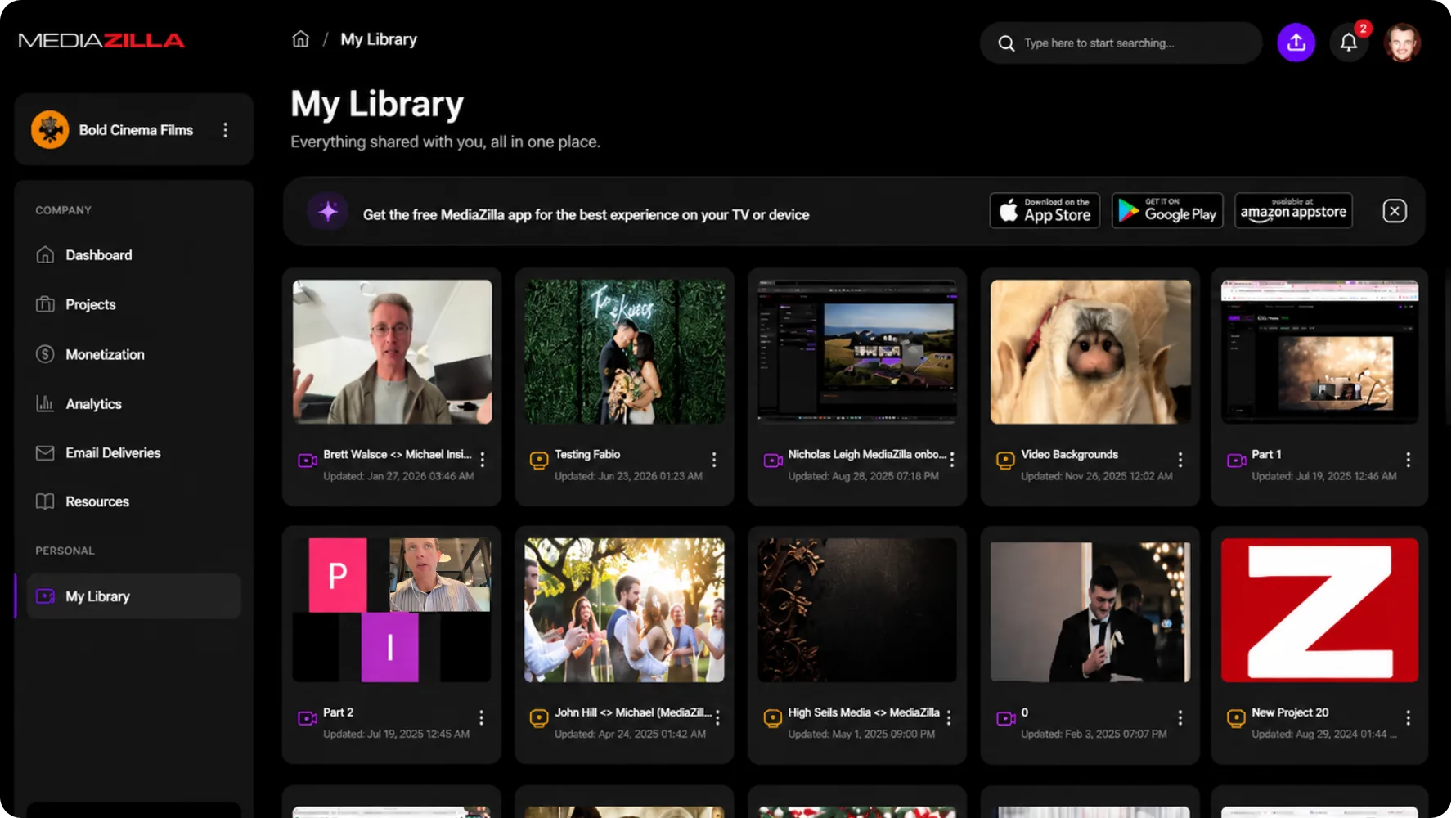Open options menu for Part 1
The width and height of the screenshot is (1456, 818).
(x=1409, y=460)
